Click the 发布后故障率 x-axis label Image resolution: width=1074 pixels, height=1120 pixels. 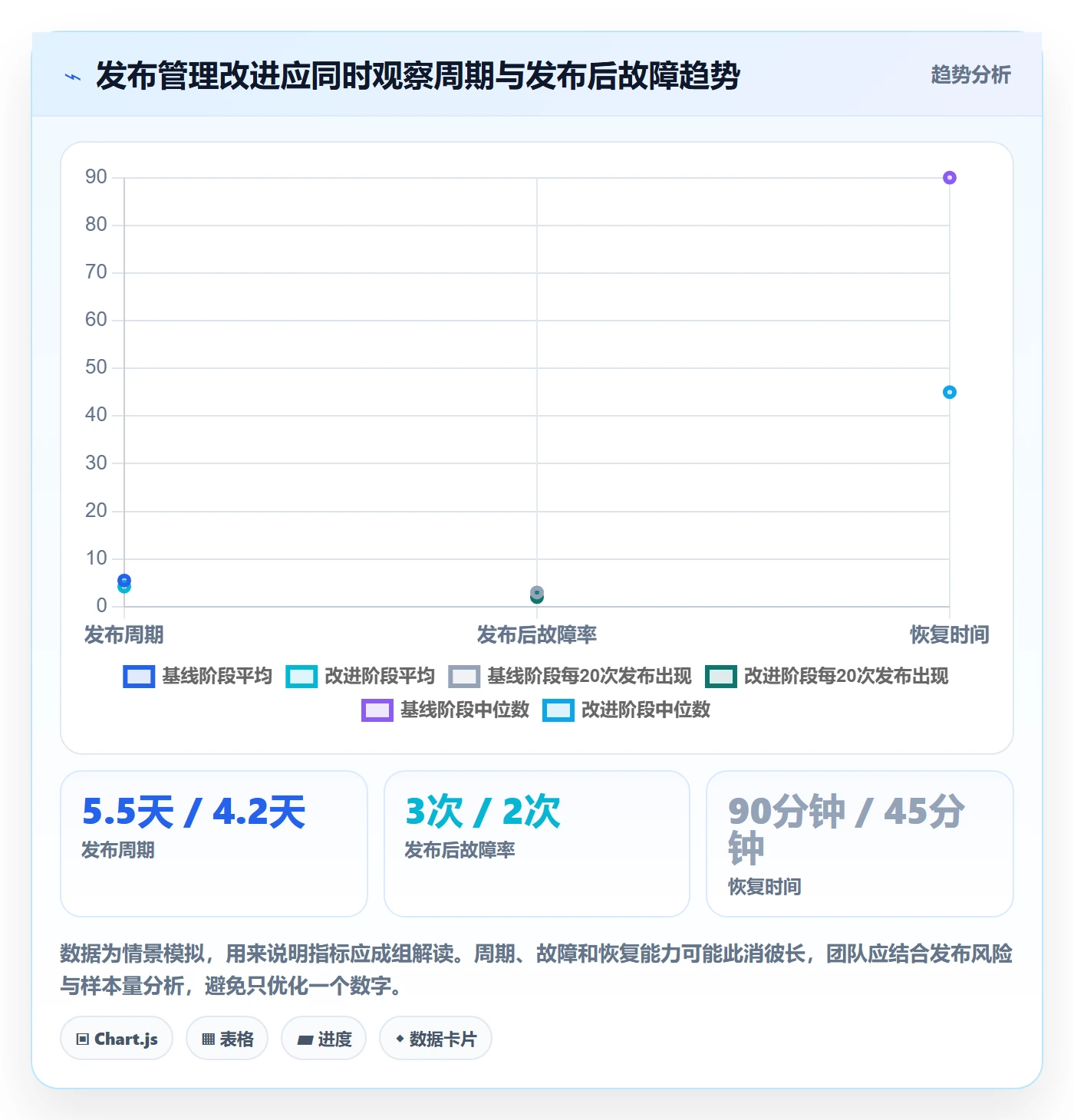coord(537,635)
